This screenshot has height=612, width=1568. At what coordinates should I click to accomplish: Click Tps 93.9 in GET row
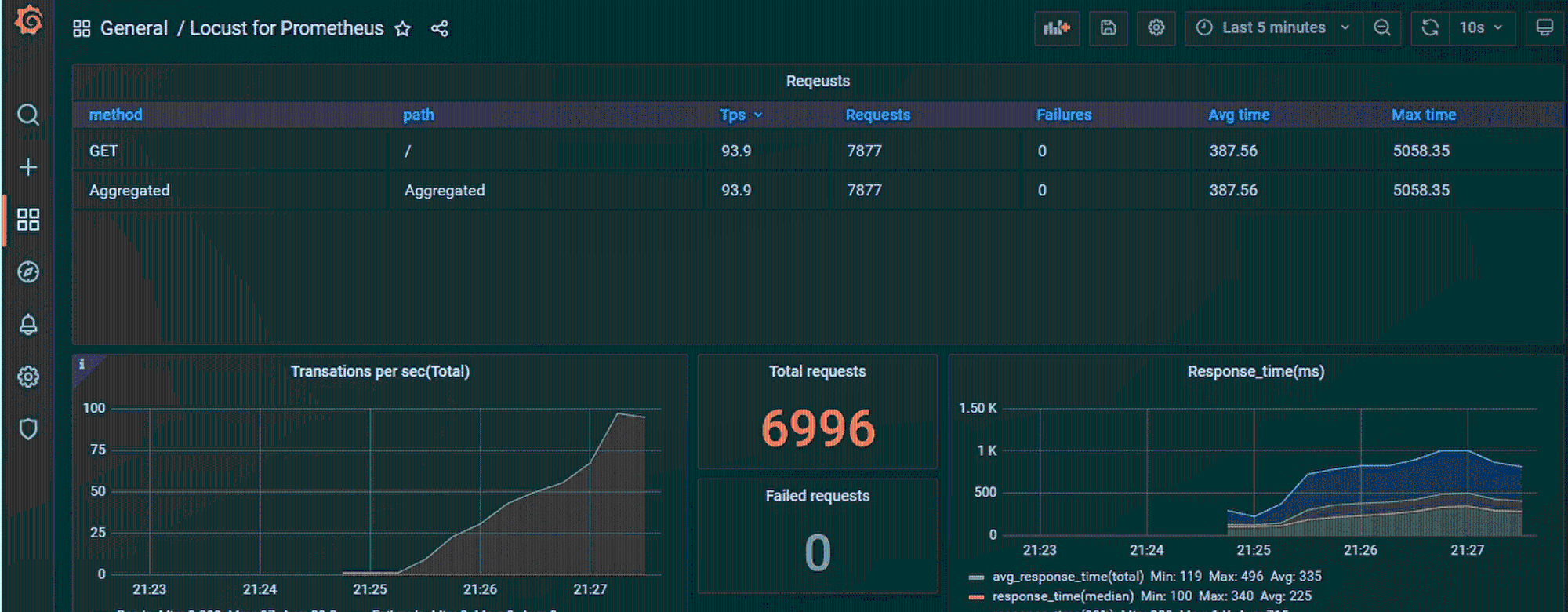[x=736, y=151]
